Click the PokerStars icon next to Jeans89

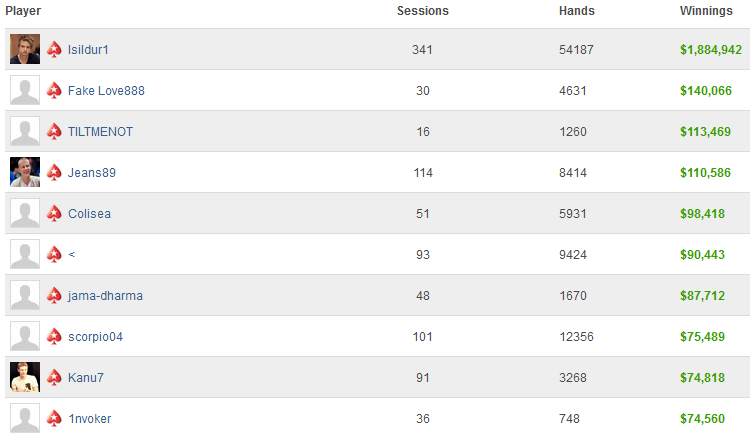pos(54,173)
